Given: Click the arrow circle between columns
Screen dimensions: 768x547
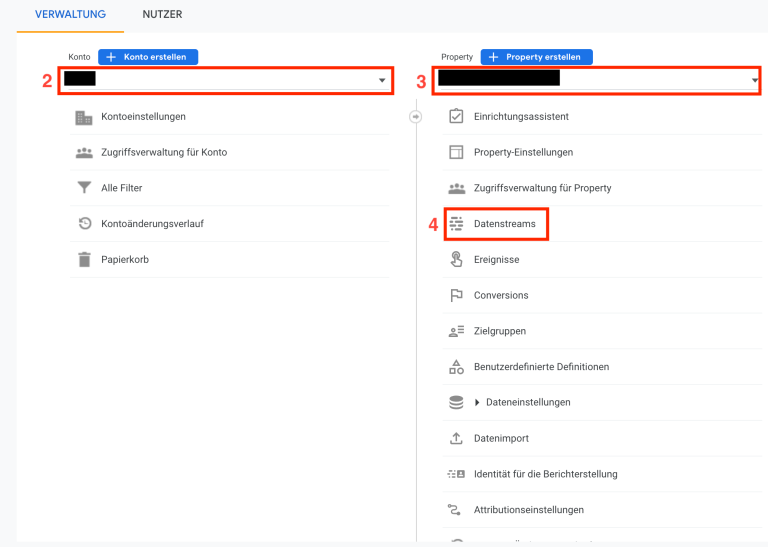Looking at the screenshot, I should click(x=416, y=117).
